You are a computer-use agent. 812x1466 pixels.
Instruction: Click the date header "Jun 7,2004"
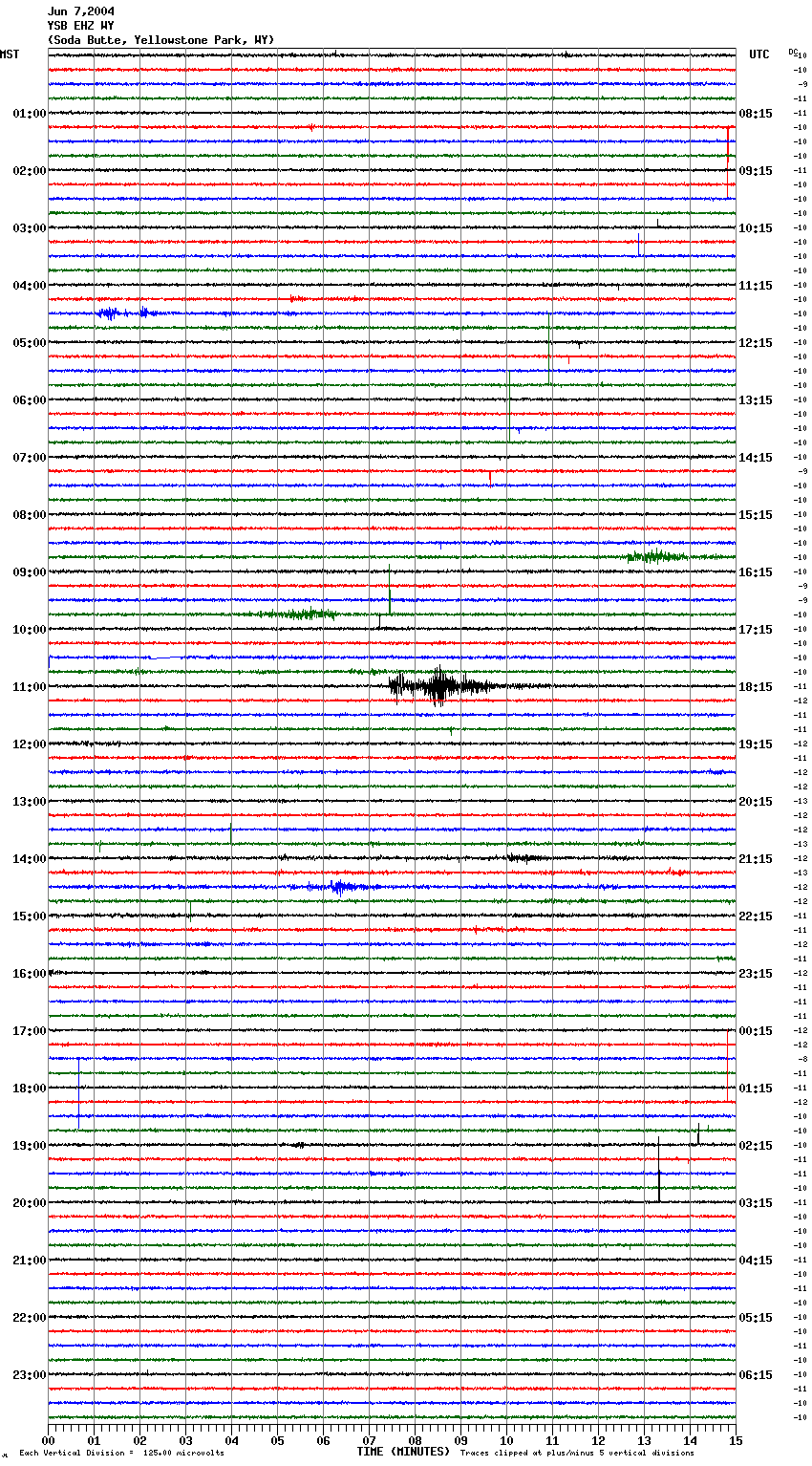coord(81,11)
